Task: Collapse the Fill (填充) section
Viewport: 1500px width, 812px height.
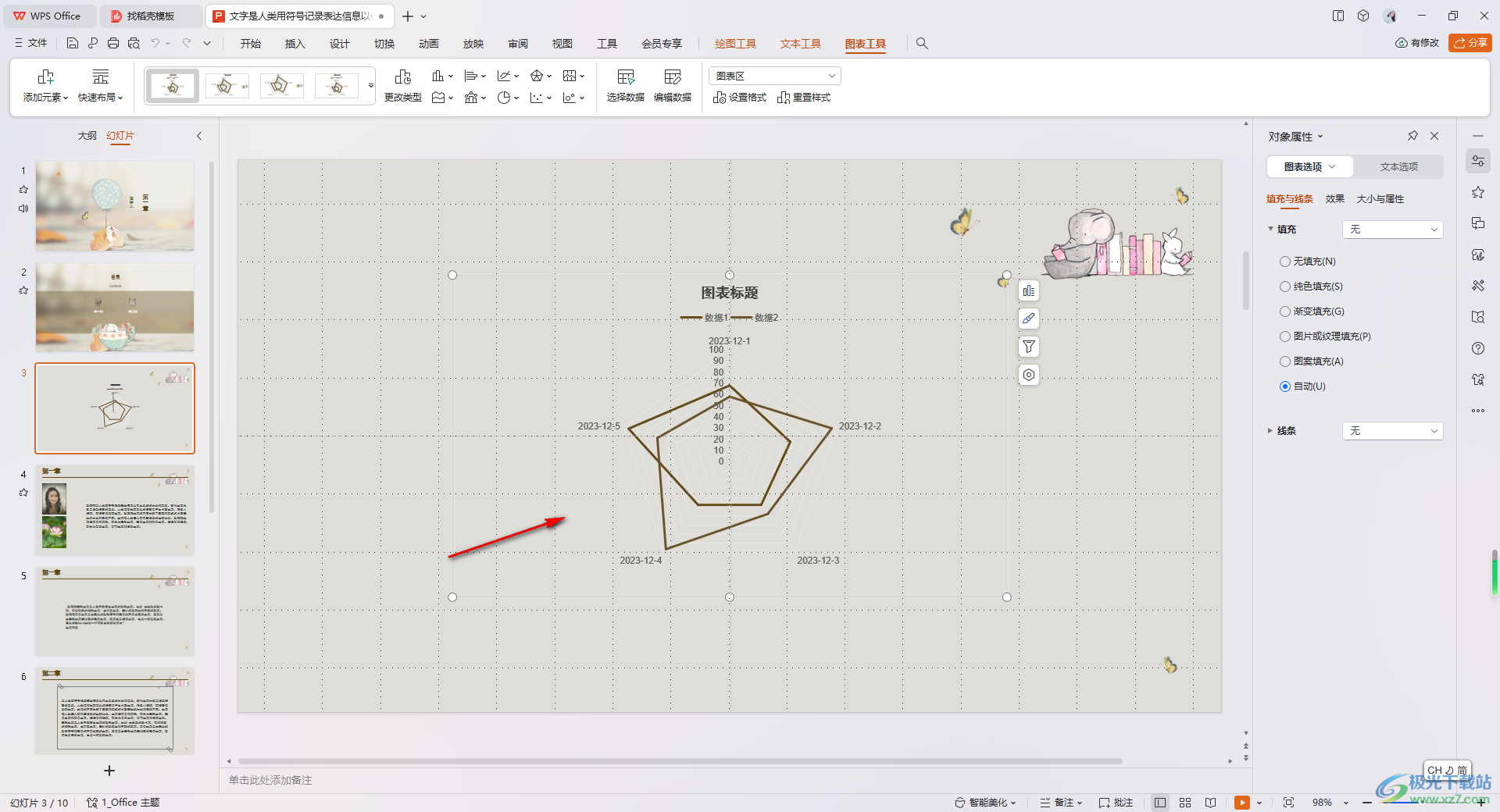Action: pyautogui.click(x=1270, y=229)
